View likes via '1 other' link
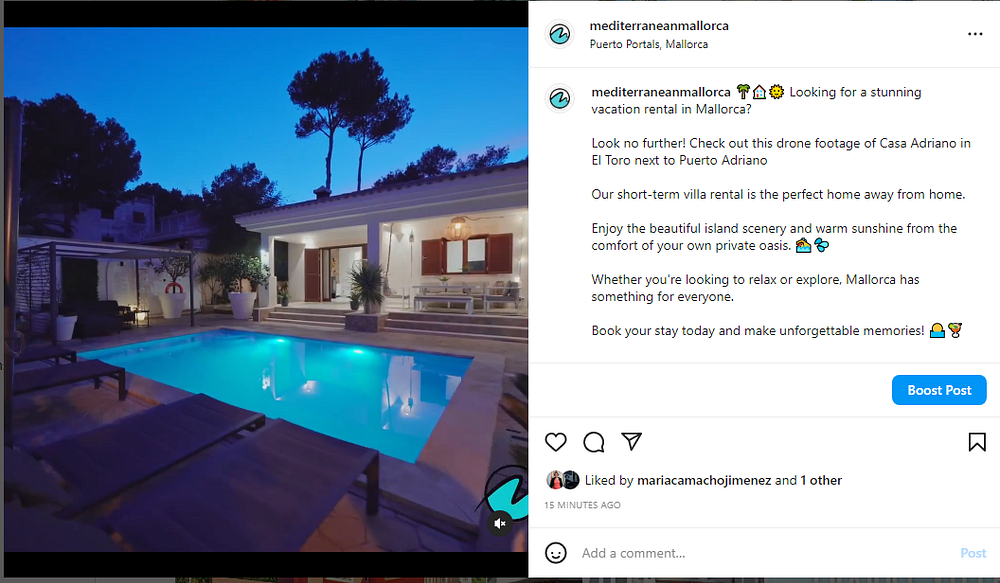Viewport: 1000px width, 583px height. pyautogui.click(x=821, y=480)
